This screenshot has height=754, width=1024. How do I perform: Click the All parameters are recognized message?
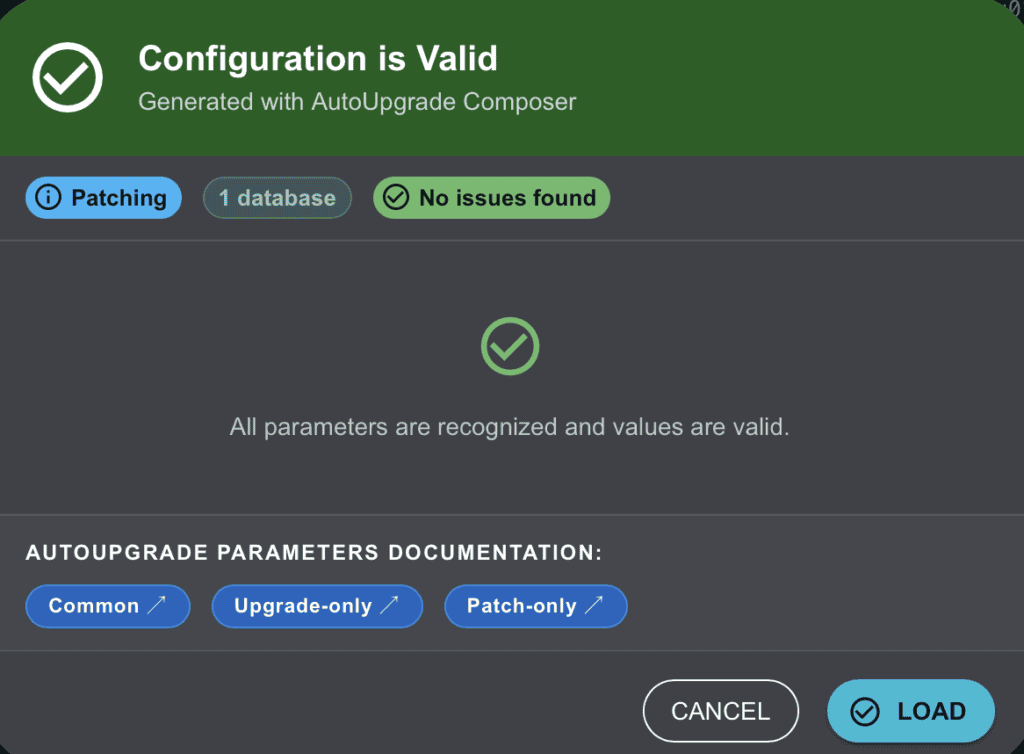click(510, 427)
